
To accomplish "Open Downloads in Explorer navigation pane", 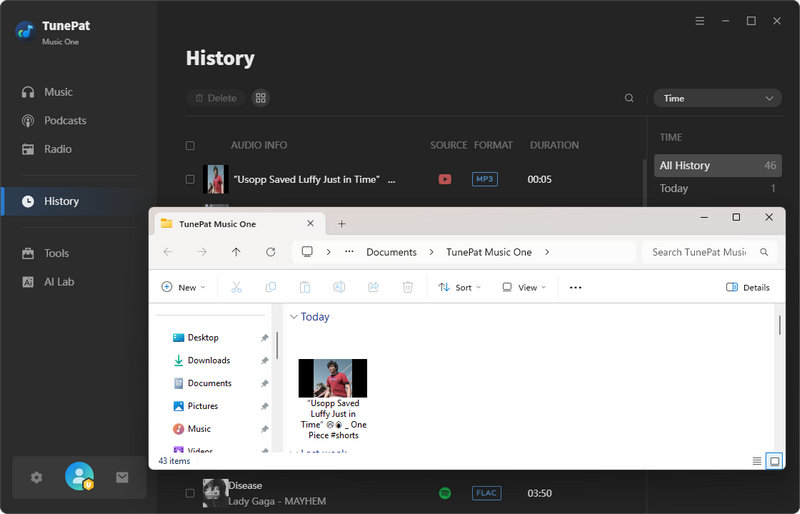I will [x=209, y=360].
